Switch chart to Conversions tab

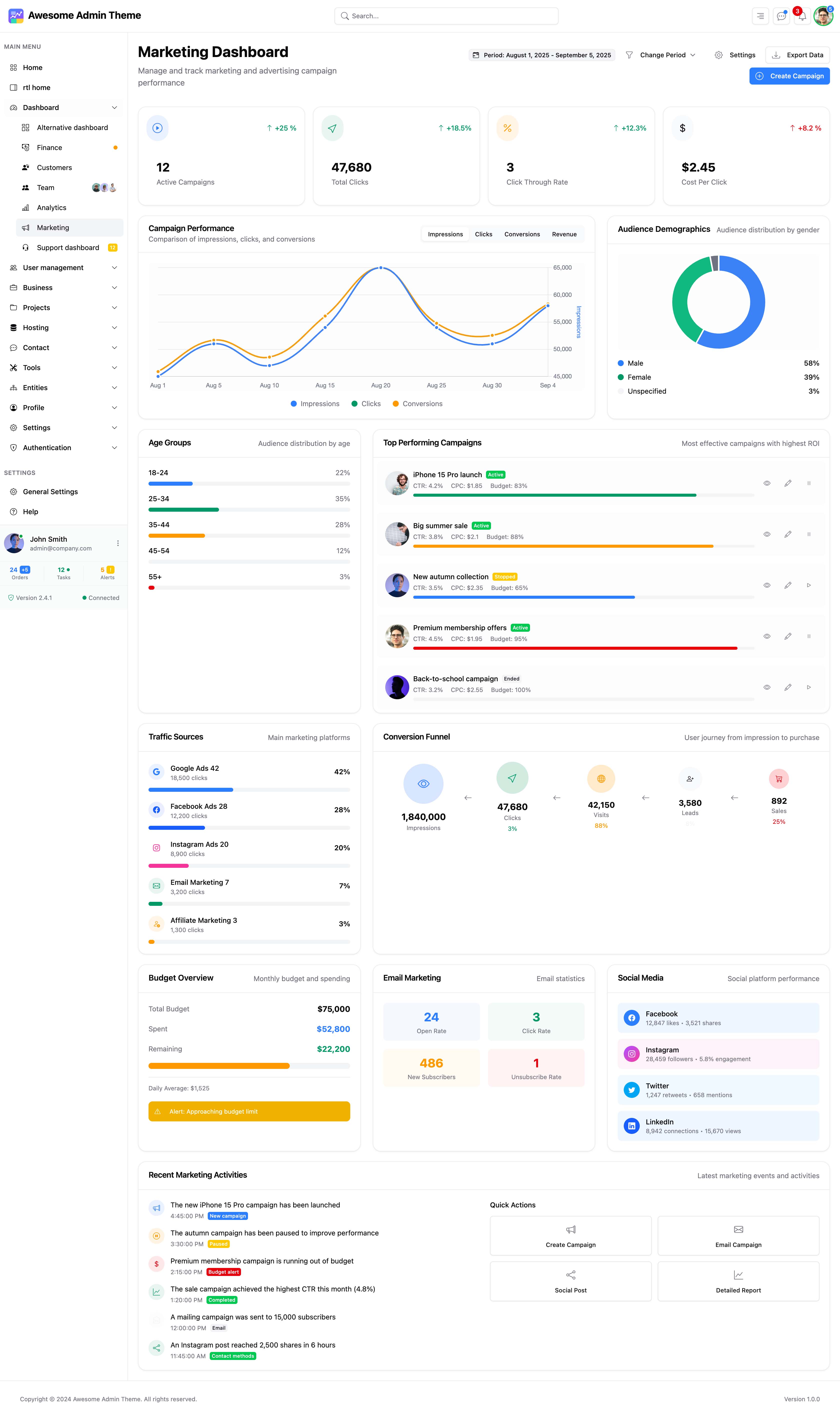coord(522,234)
